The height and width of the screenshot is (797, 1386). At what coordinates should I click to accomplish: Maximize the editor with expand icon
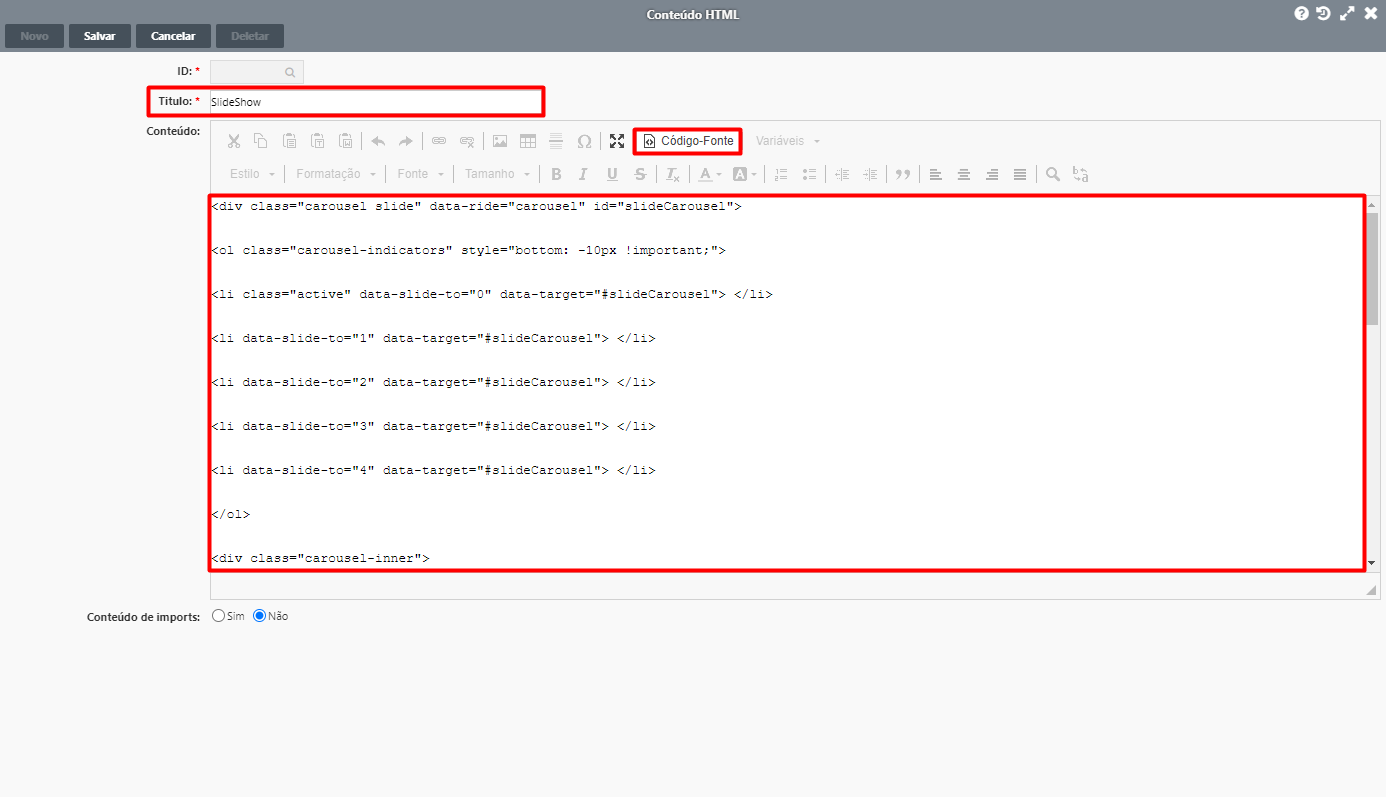point(617,141)
